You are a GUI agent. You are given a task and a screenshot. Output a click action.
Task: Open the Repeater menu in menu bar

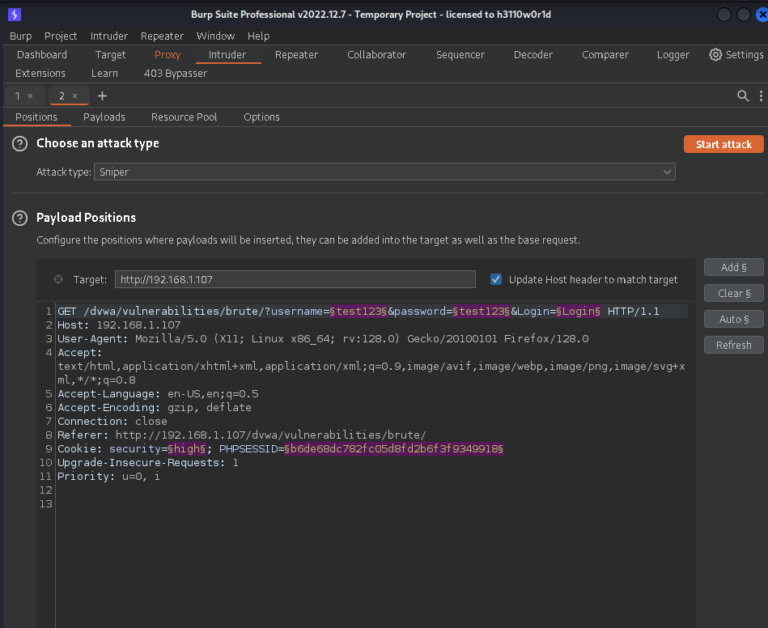162,36
